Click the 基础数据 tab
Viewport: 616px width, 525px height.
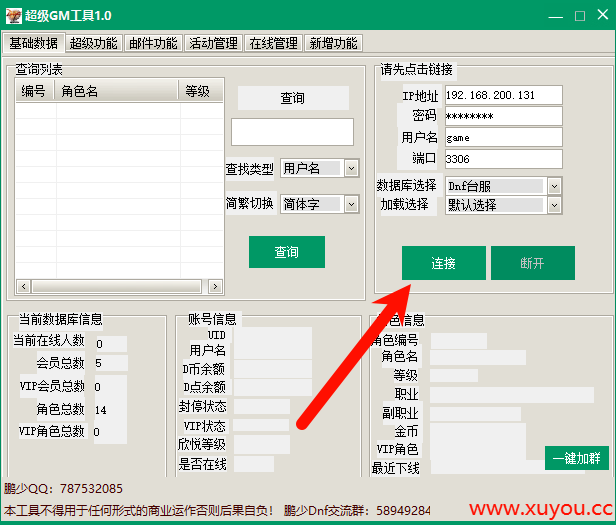pos(34,43)
